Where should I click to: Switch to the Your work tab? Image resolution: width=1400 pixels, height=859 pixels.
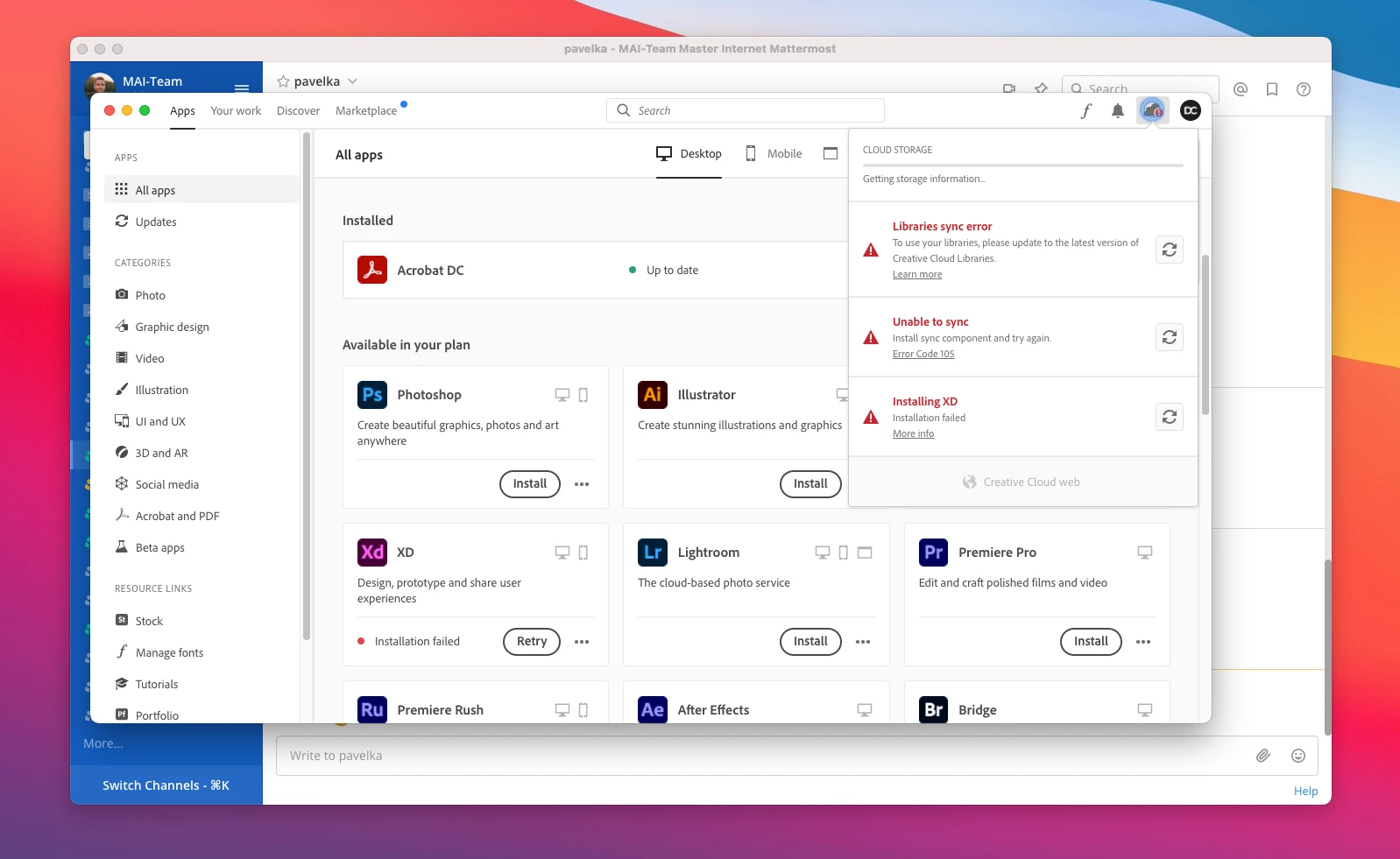(x=236, y=110)
